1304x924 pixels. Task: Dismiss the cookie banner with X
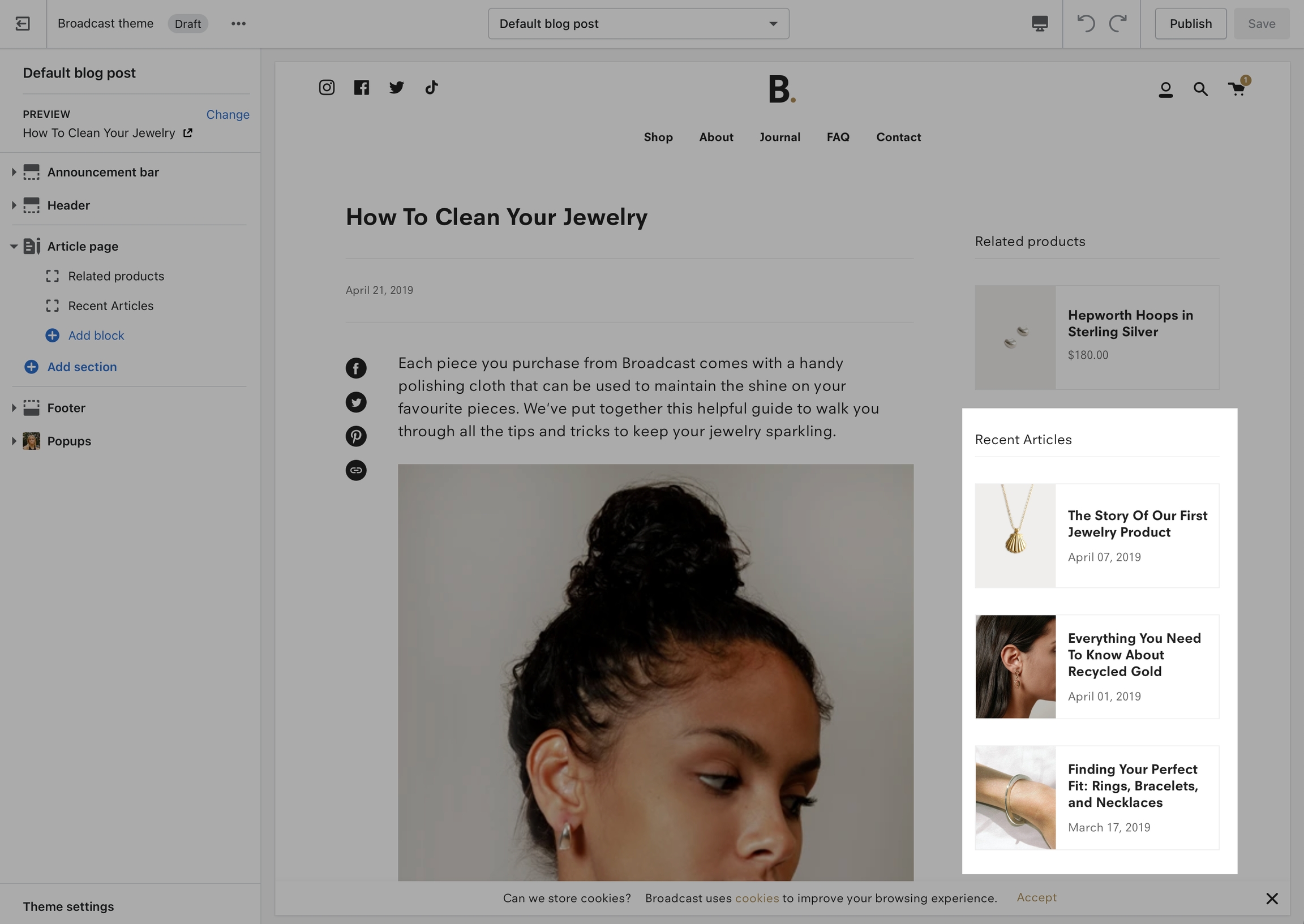point(1272,899)
